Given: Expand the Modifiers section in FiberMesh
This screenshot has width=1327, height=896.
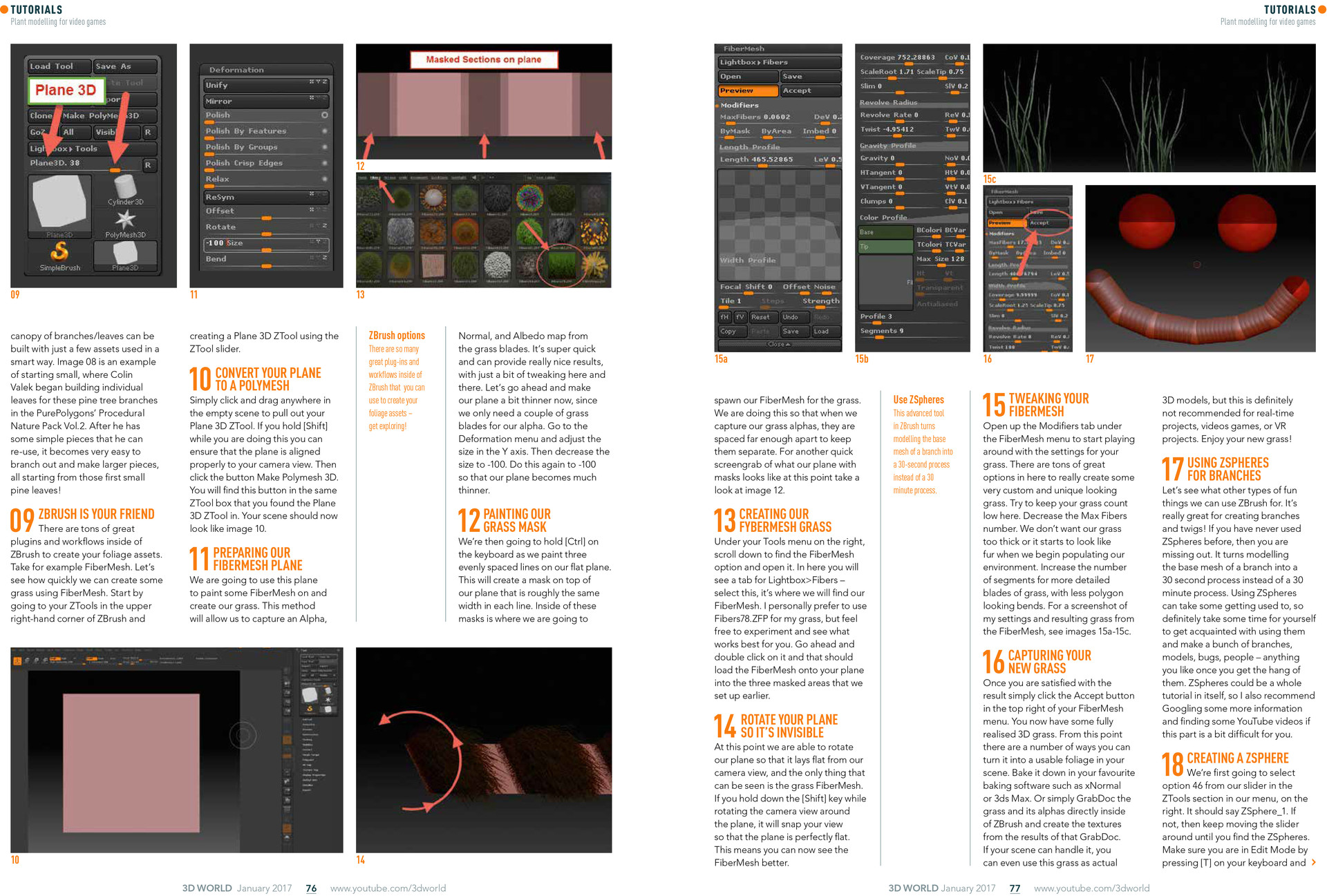Looking at the screenshot, I should tap(740, 105).
